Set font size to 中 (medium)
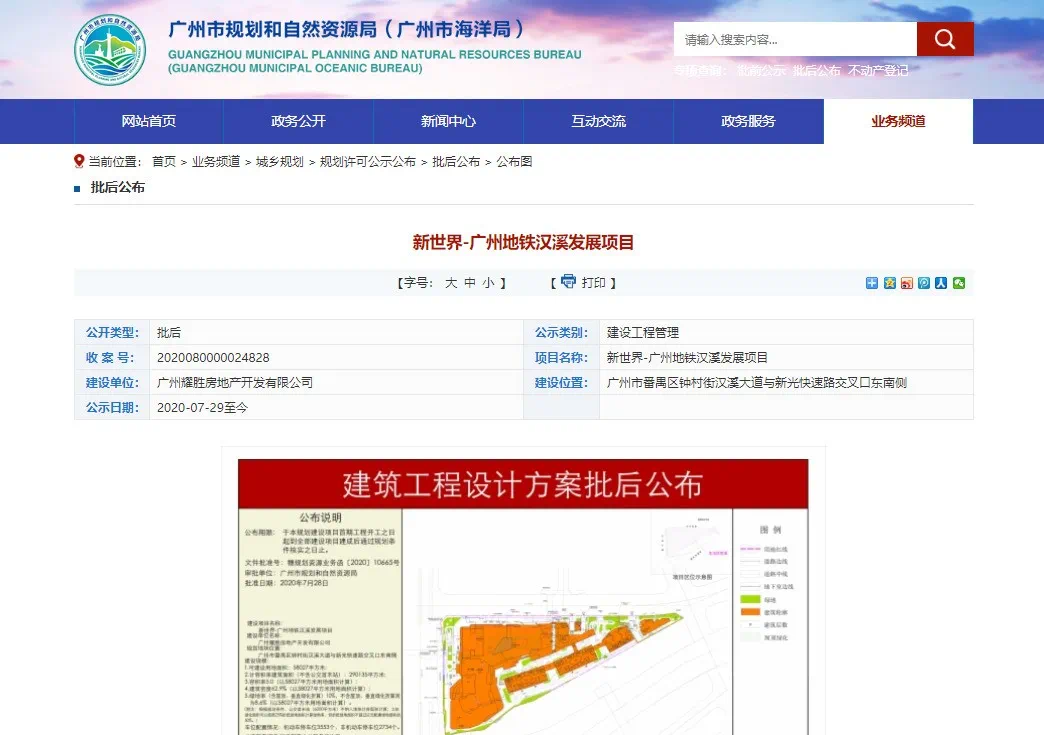The height and width of the screenshot is (735, 1044). point(469,283)
